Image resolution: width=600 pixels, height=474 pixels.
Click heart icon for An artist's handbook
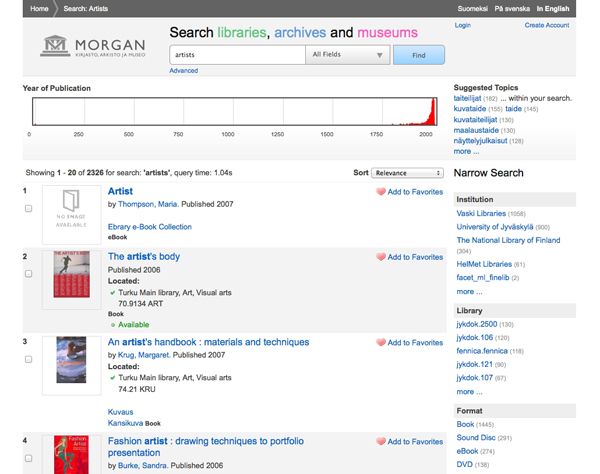[x=381, y=342]
